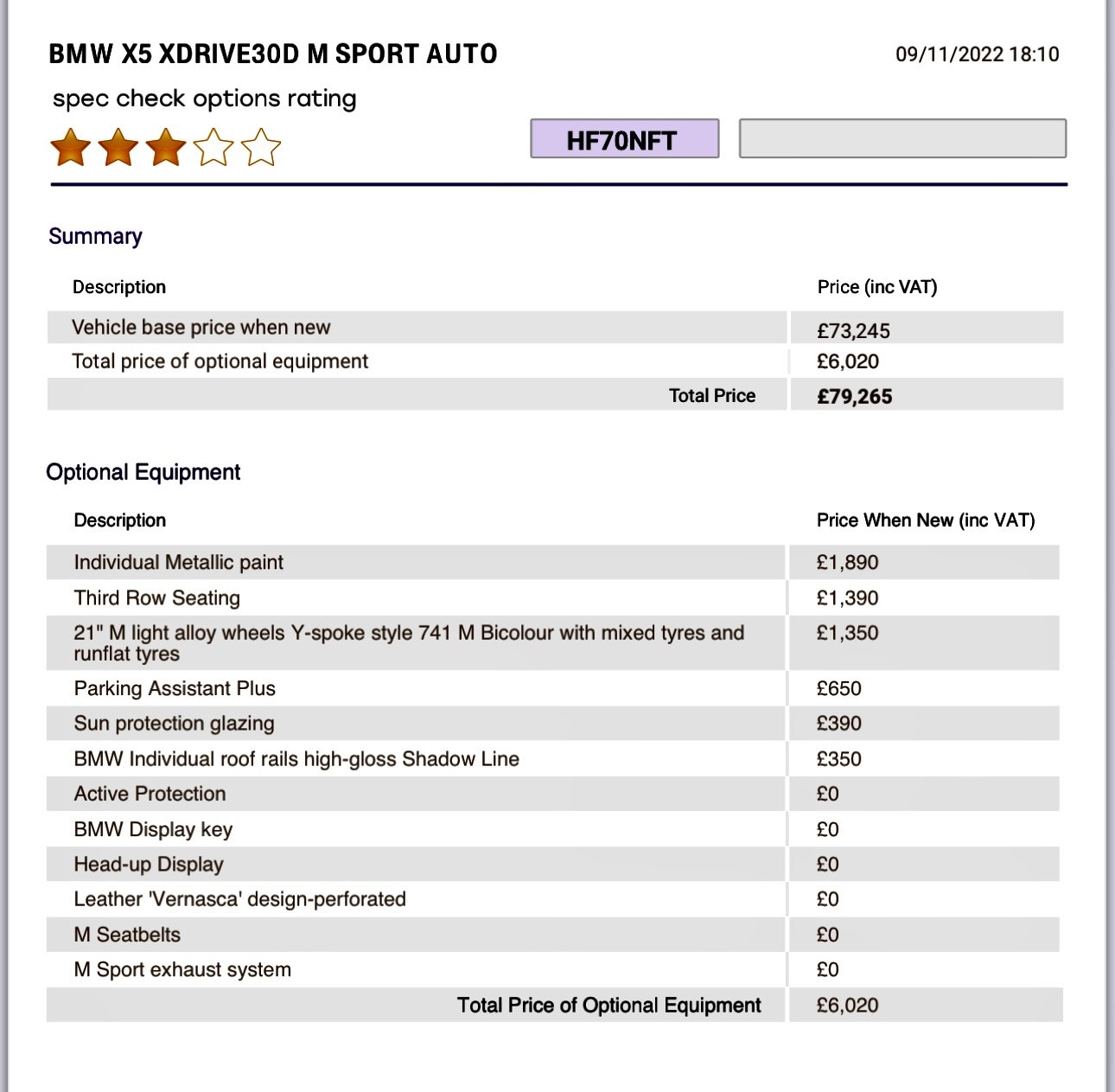
Task: Click the second filled star rating
Action: tap(118, 148)
